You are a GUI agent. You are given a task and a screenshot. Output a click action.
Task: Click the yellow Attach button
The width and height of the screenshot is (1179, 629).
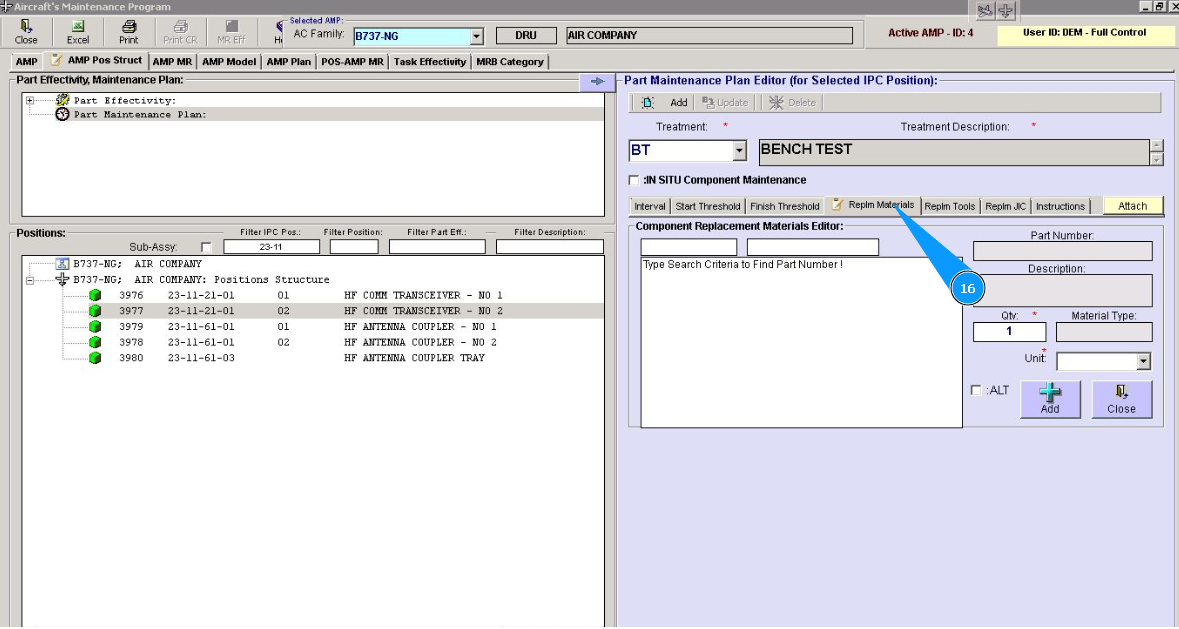click(x=1132, y=206)
